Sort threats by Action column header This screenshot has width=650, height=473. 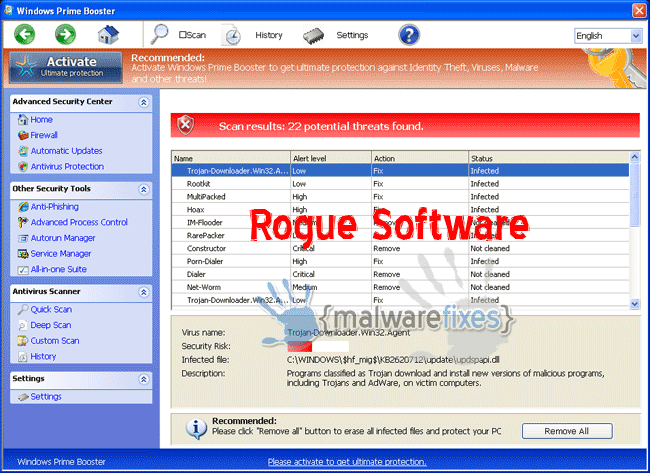click(x=420, y=158)
